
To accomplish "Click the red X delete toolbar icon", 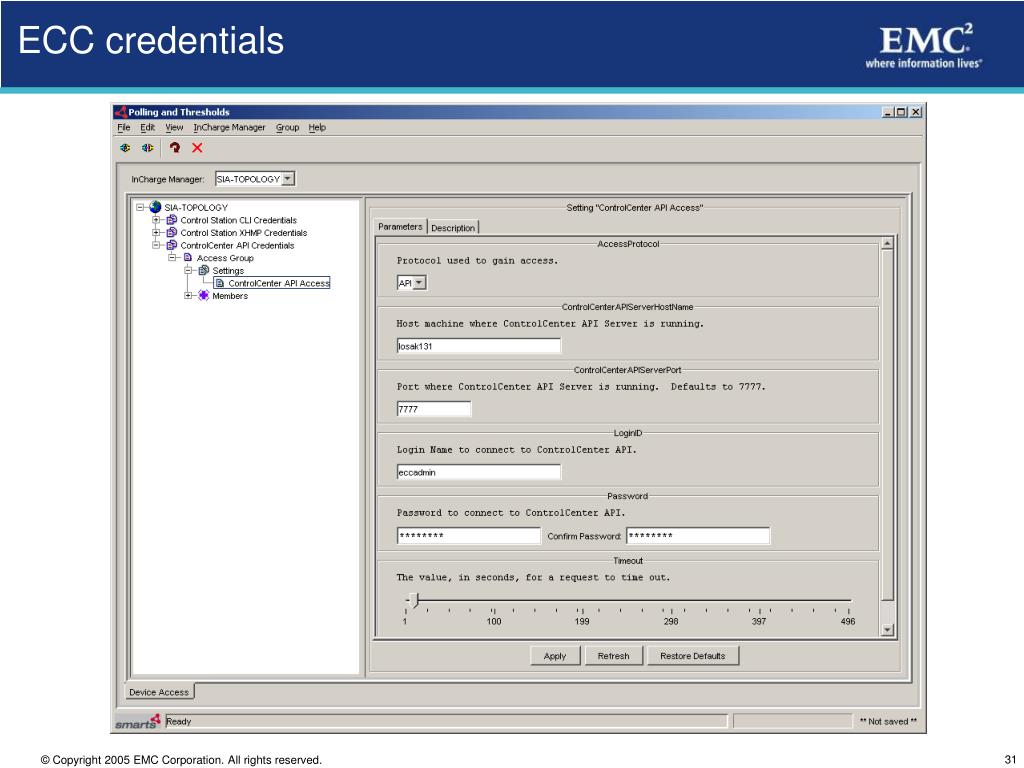I will [x=197, y=148].
